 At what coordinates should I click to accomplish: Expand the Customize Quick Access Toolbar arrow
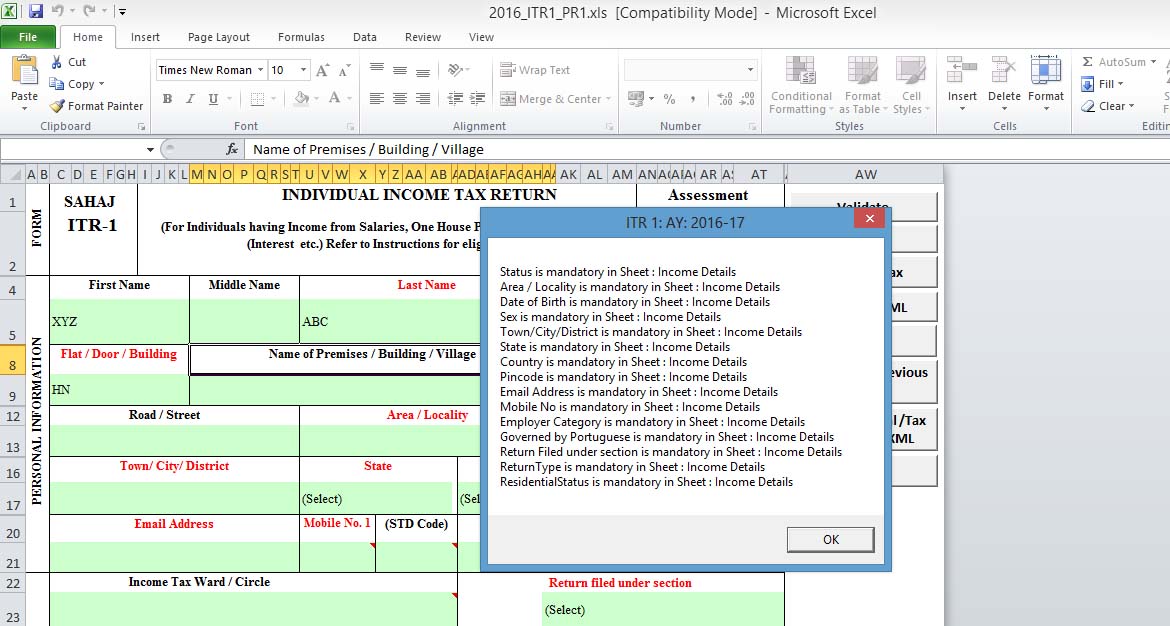122,12
